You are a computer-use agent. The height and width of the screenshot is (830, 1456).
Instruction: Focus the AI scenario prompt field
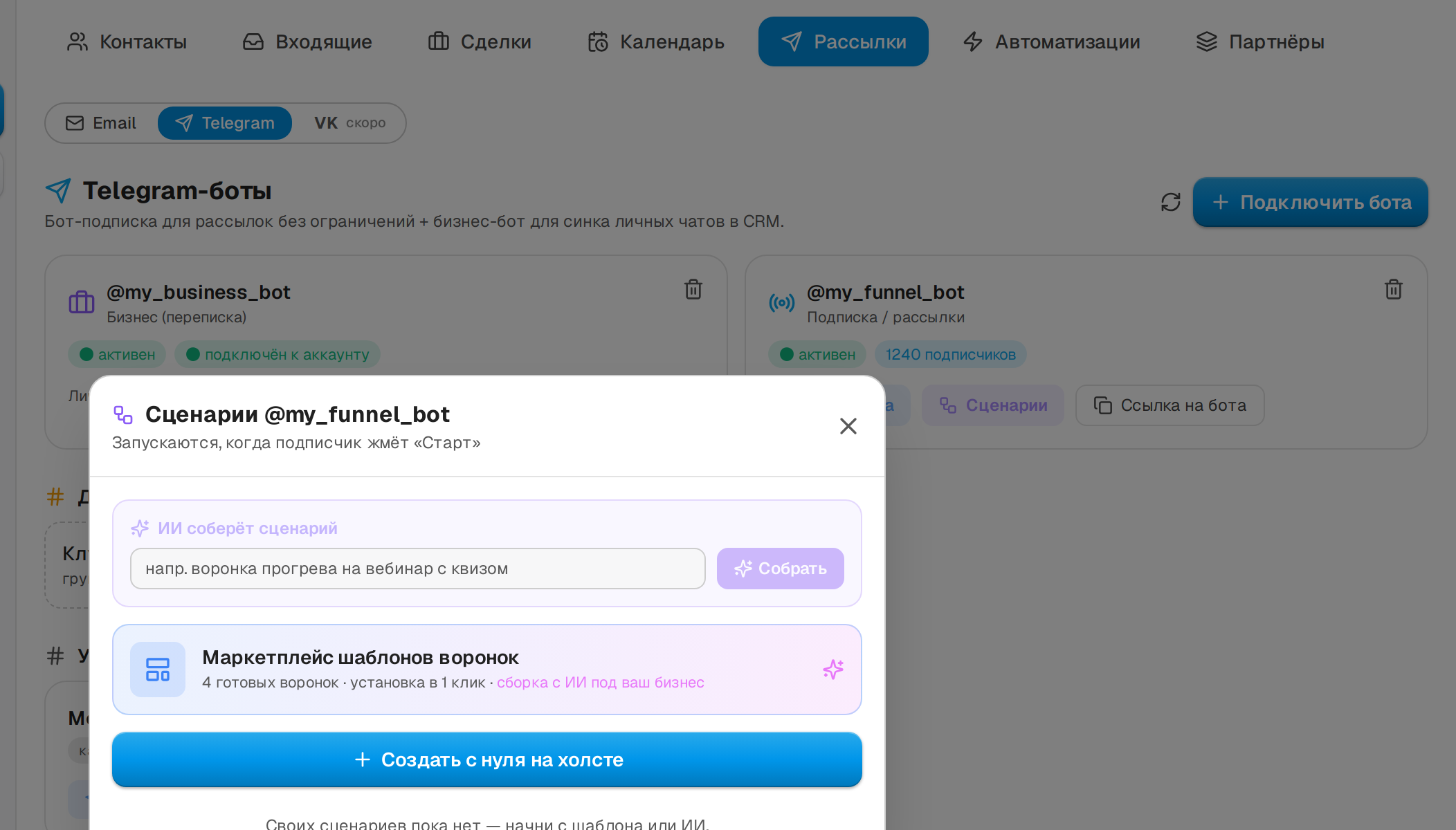click(418, 569)
